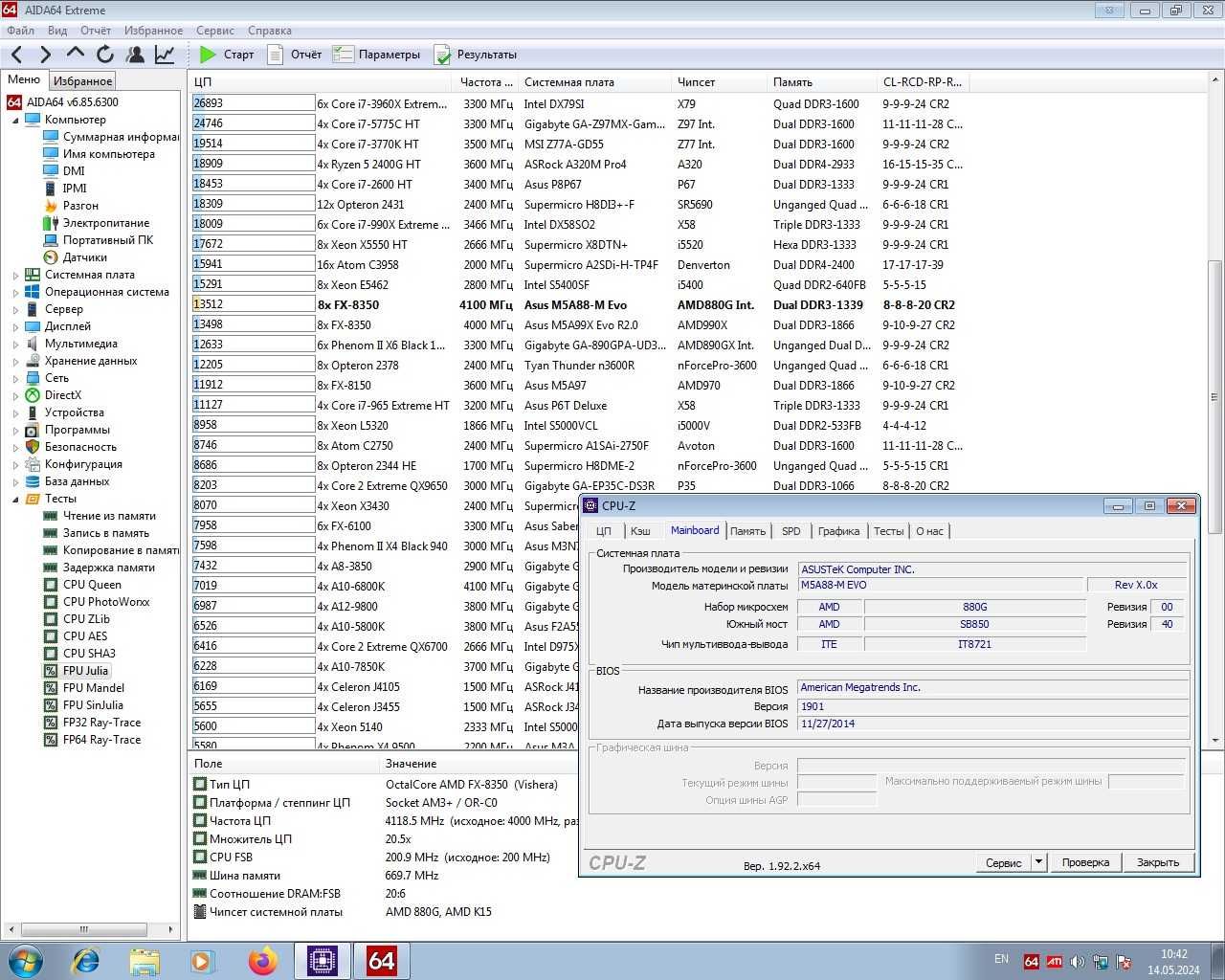Viewport: 1225px width, 980px height.
Task: Select the FPU Mandel test
Action: (94, 688)
